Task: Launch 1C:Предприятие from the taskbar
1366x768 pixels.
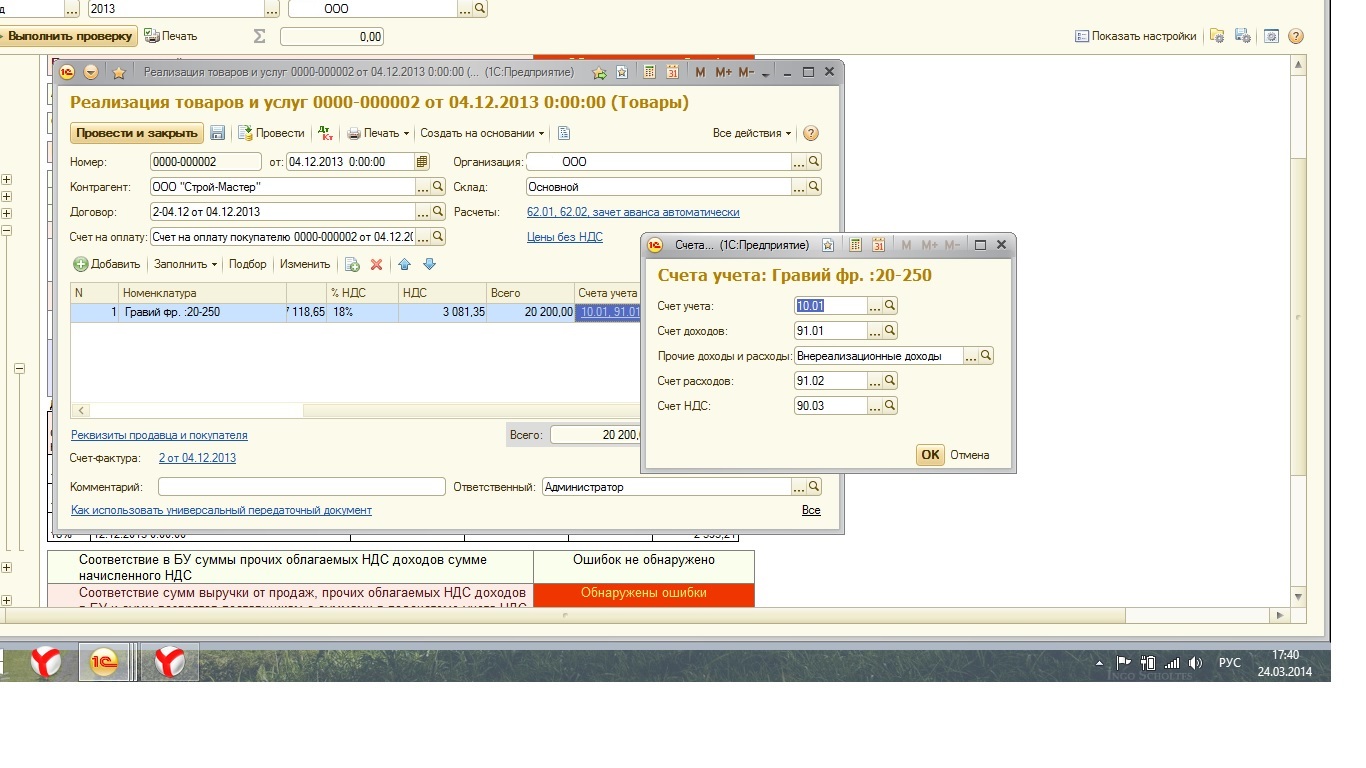Action: pyautogui.click(x=103, y=662)
